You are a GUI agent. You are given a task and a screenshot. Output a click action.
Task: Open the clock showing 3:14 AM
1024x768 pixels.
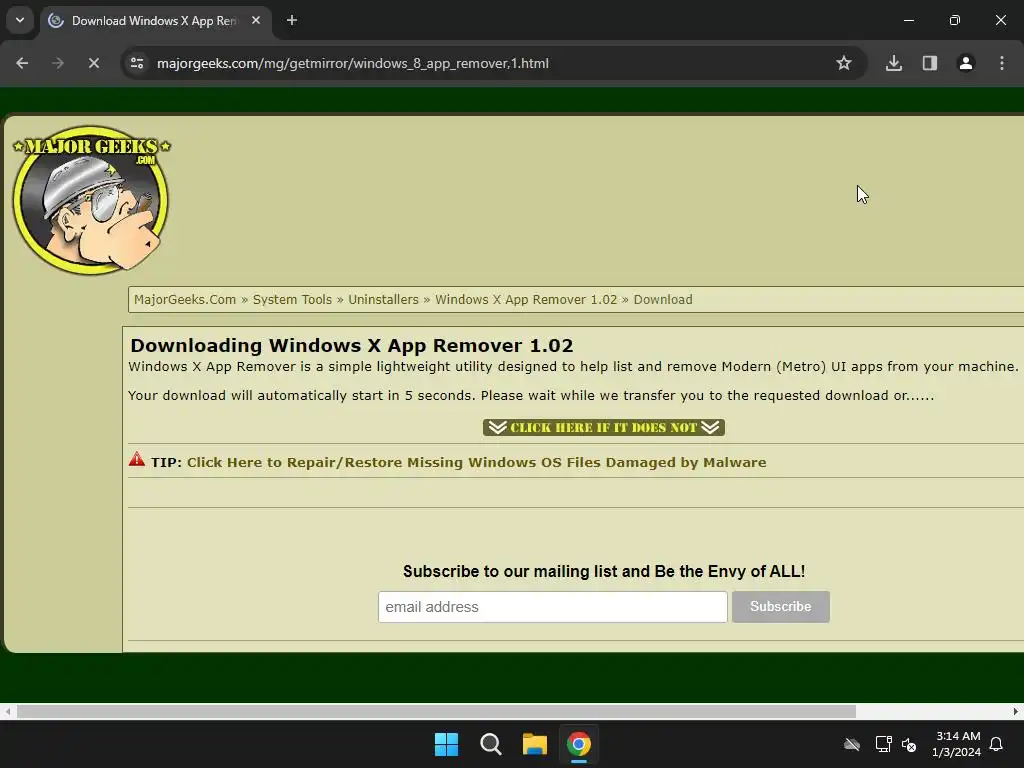957,744
